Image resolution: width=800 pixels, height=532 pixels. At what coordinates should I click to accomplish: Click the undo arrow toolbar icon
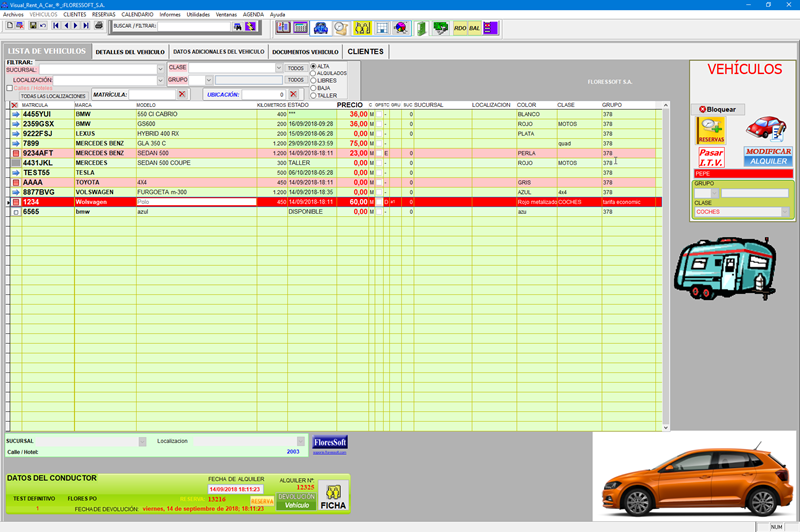43,26
